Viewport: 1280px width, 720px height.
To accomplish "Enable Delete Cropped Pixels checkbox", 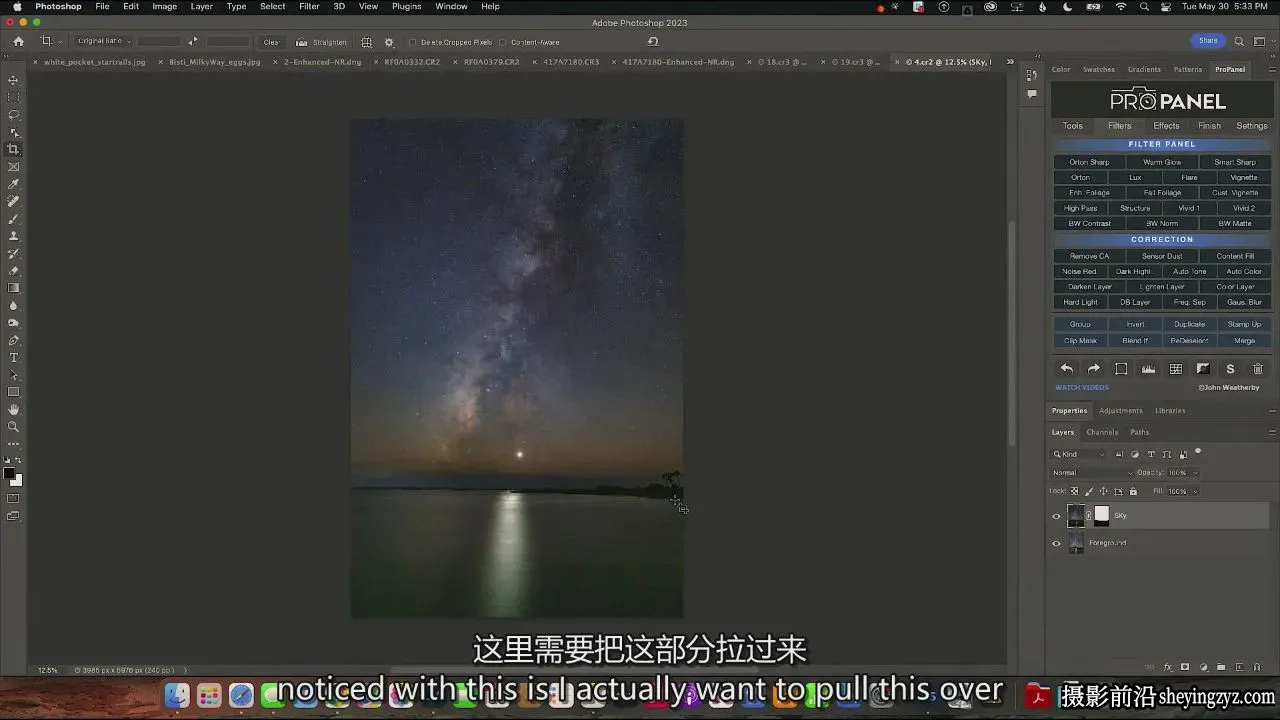I will [x=412, y=42].
